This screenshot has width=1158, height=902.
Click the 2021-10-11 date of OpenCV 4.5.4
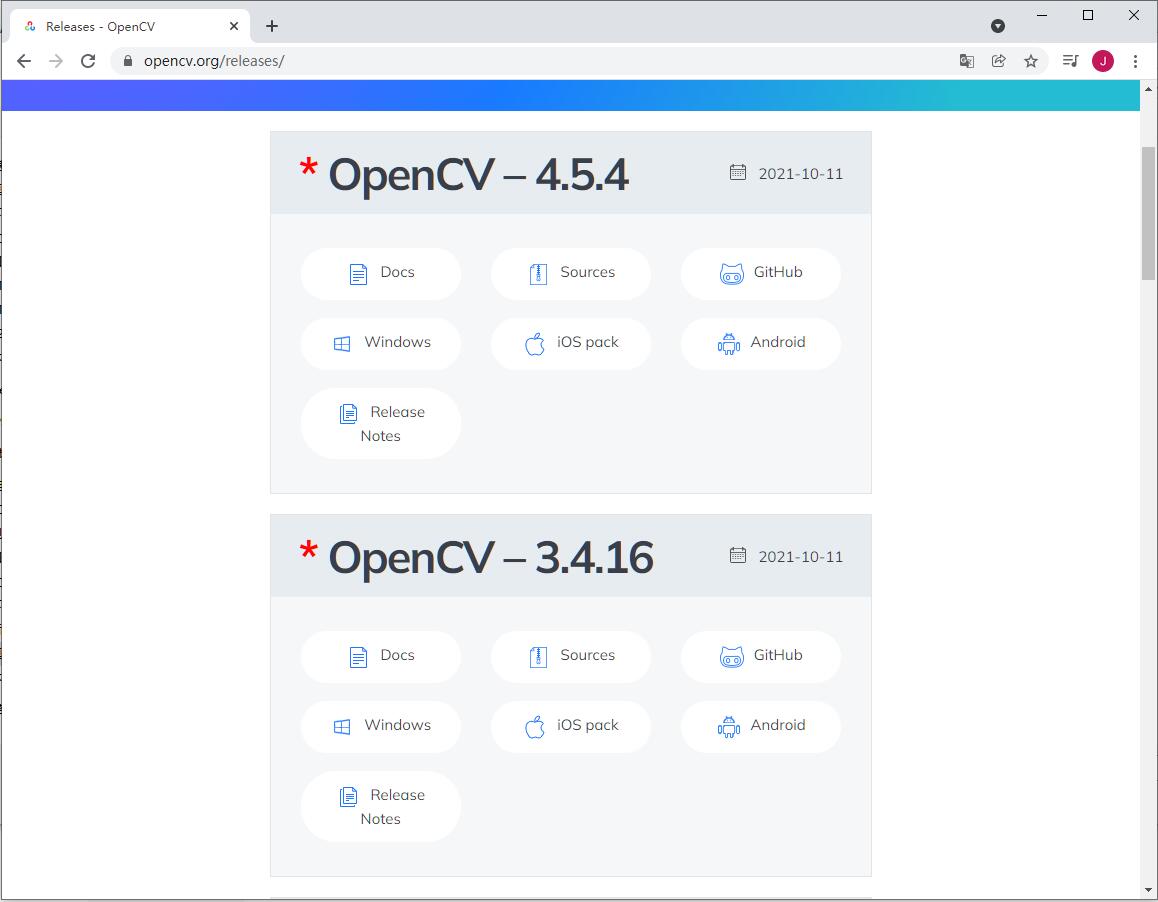(801, 174)
